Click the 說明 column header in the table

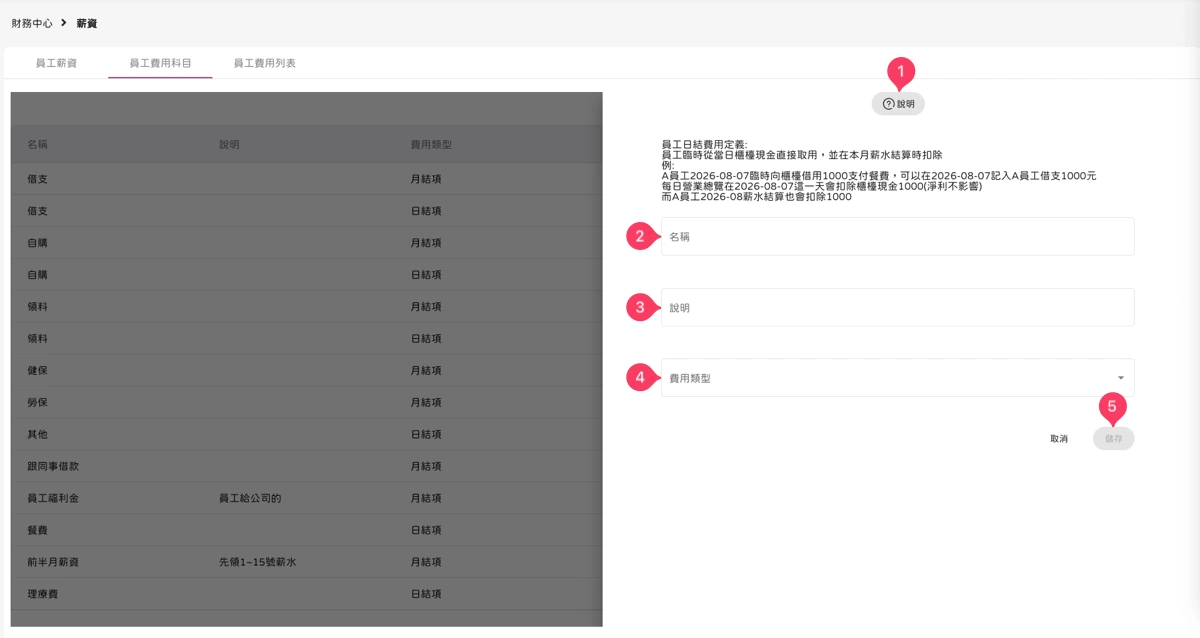click(x=229, y=144)
